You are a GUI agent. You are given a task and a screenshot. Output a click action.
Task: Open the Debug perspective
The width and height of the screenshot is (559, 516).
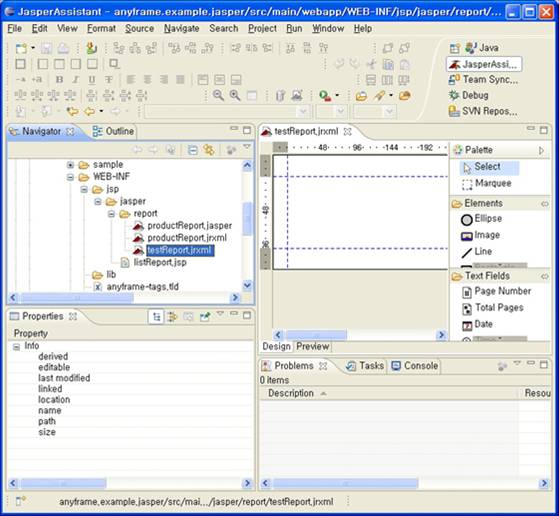(x=469, y=96)
